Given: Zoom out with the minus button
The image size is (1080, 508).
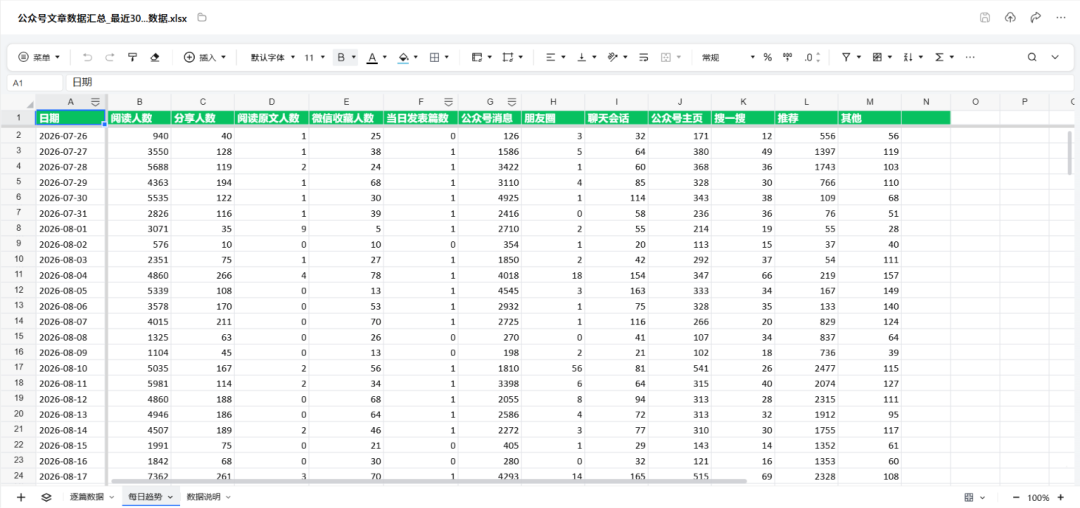Looking at the screenshot, I should (x=1016, y=498).
